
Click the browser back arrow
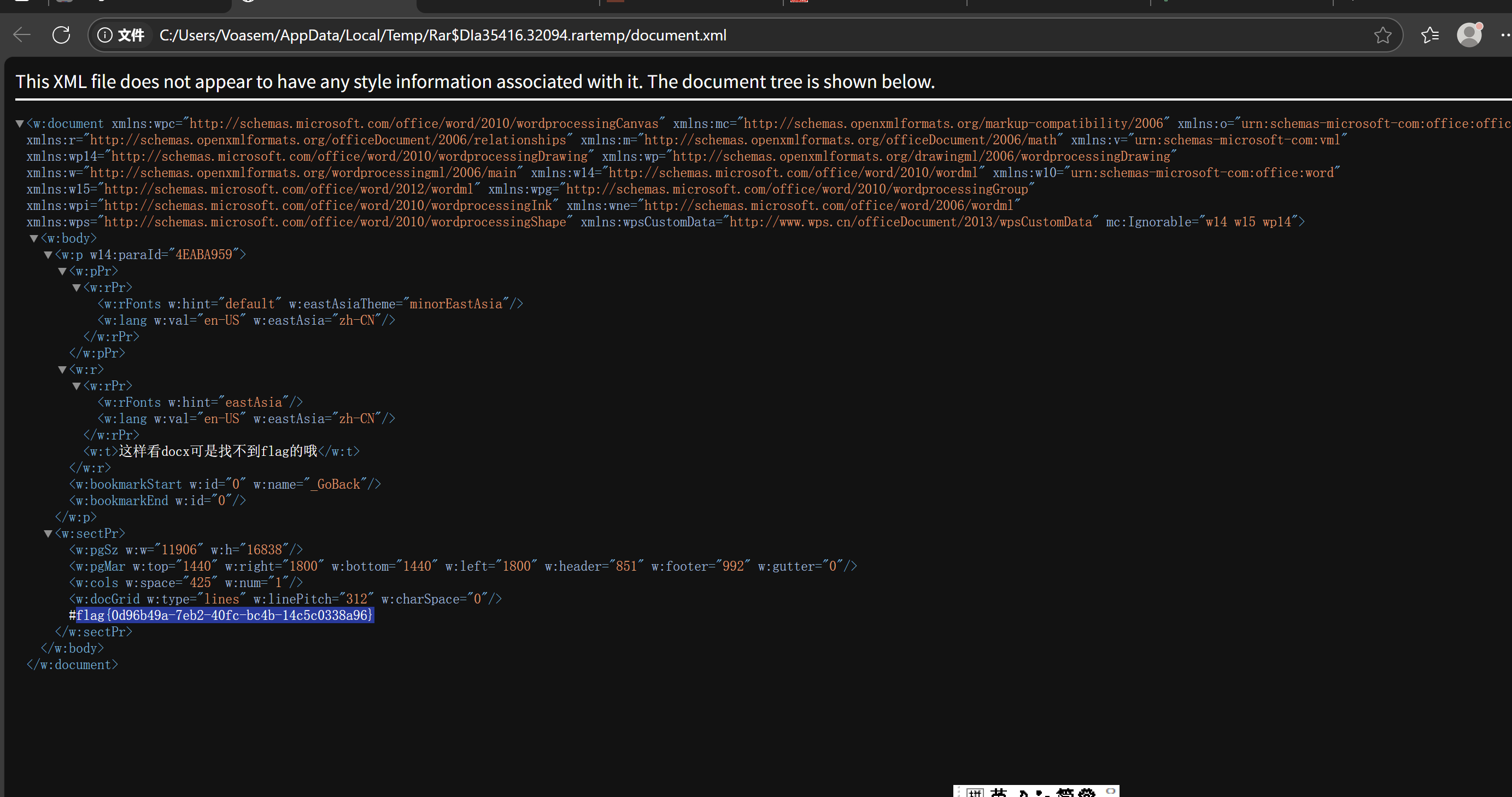tap(22, 35)
